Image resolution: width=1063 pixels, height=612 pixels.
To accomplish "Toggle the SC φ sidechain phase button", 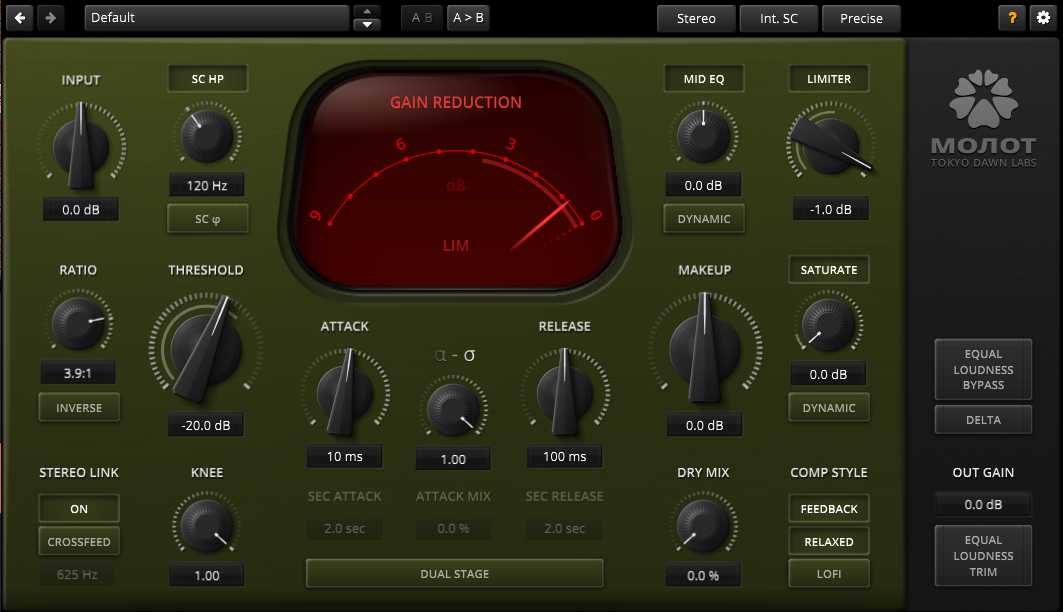I will tap(207, 218).
